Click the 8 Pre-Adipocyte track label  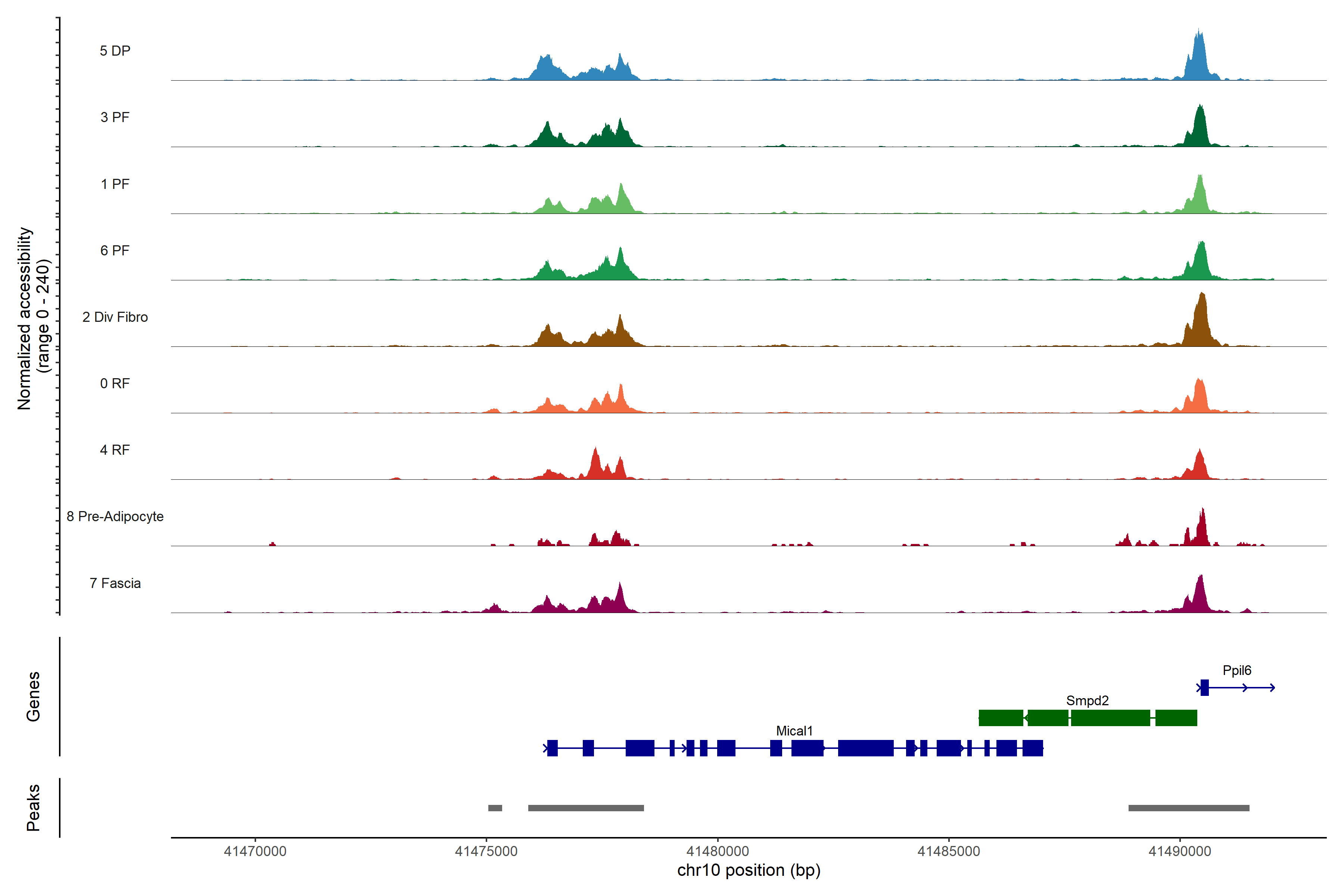[115, 517]
